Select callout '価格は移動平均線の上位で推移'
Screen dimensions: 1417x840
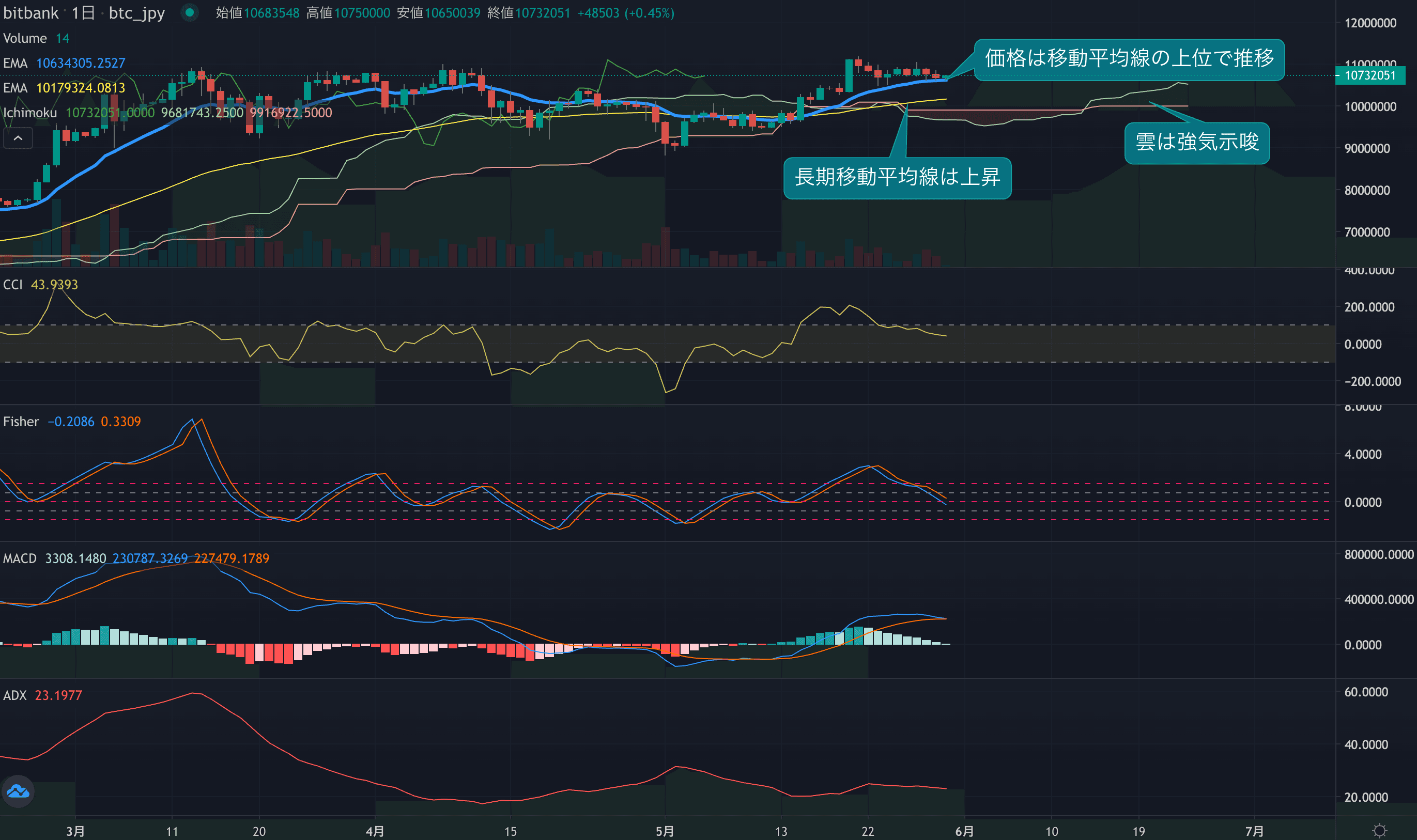[x=1129, y=58]
